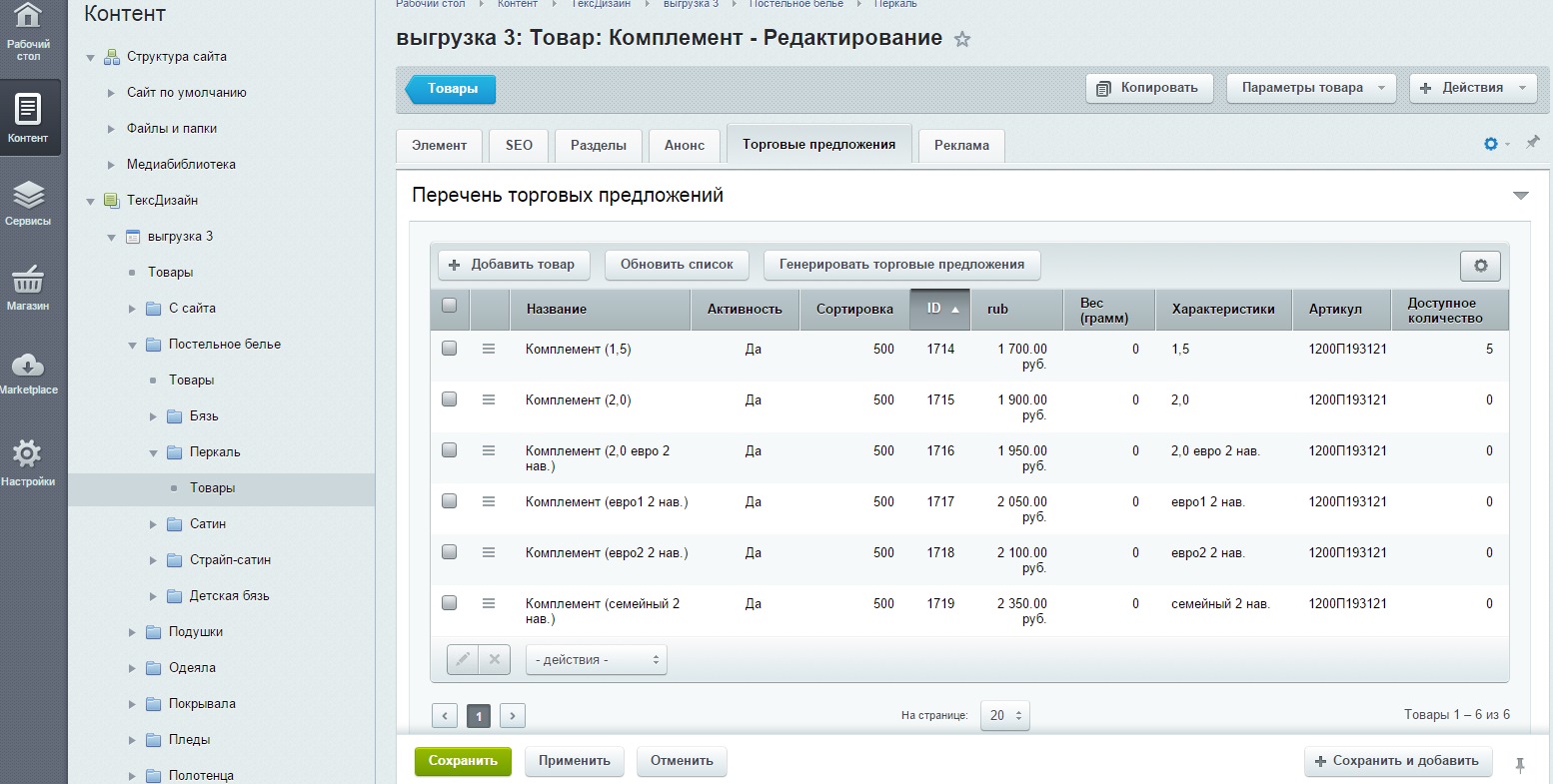Image resolution: width=1553 pixels, height=784 pixels.
Task: Click Генерировать торговые предложения button
Action: tap(901, 265)
